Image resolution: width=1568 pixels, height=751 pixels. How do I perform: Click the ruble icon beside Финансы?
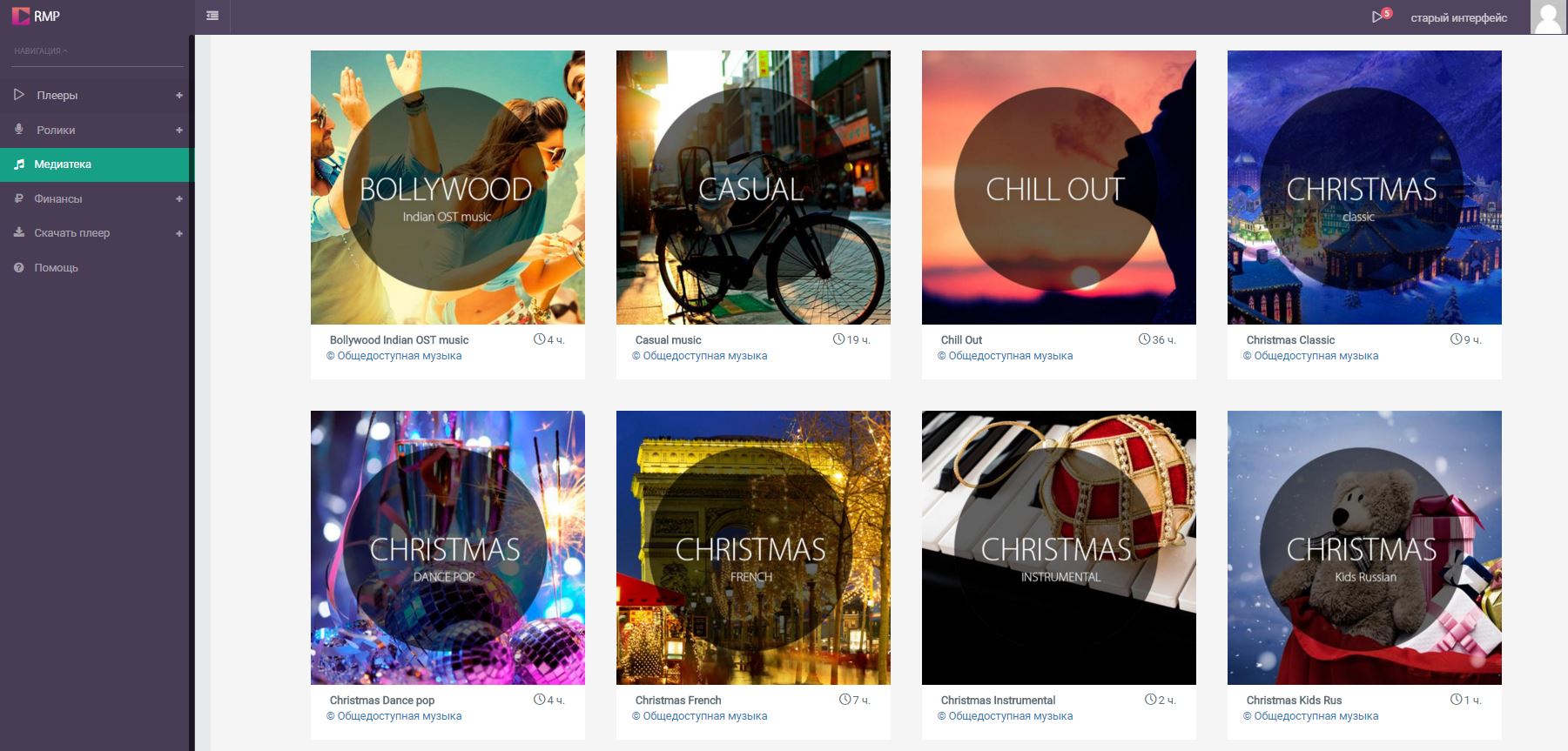pyautogui.click(x=19, y=198)
